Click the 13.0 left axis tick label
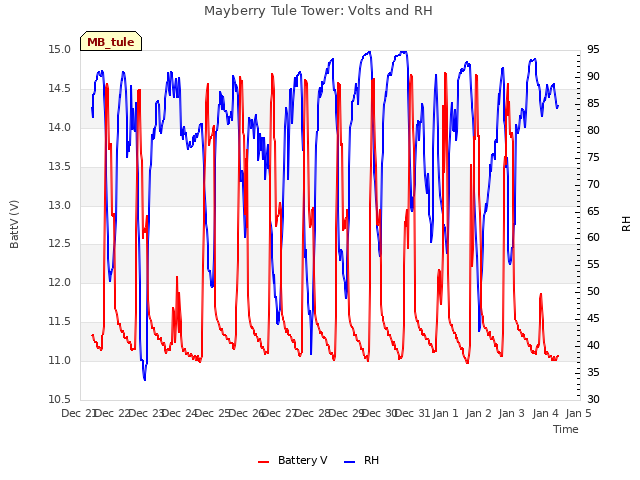 [59, 205]
